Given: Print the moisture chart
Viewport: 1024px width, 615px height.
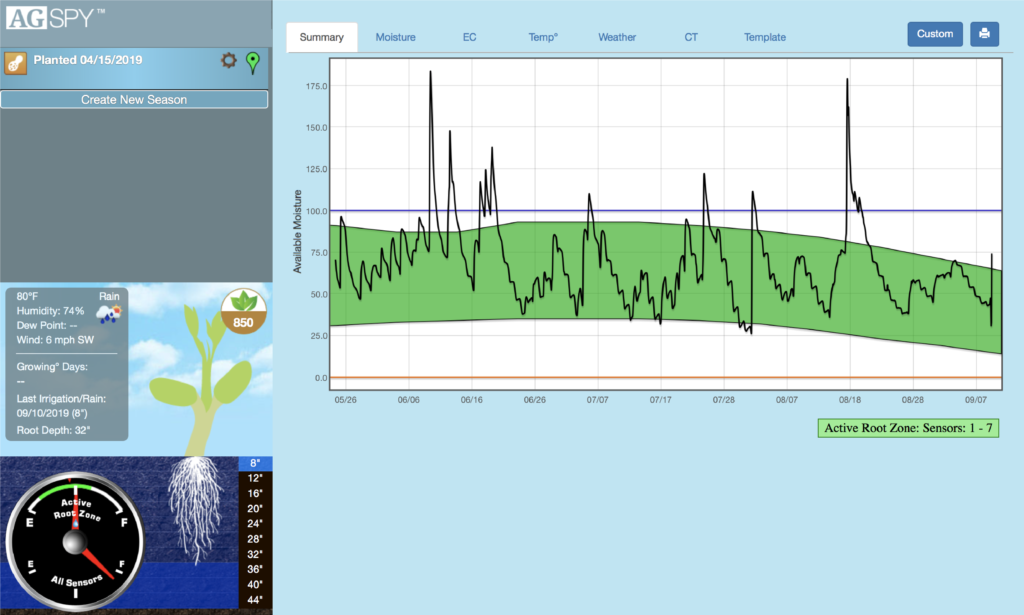Looking at the screenshot, I should tap(984, 33).
